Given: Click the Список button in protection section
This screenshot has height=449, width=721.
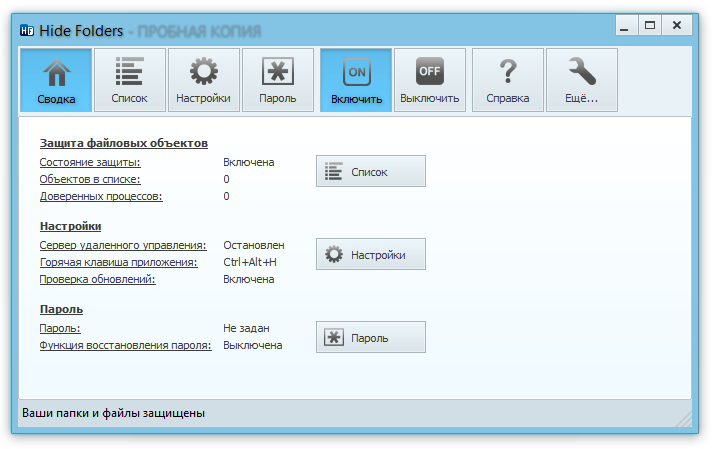Looking at the screenshot, I should click(371, 171).
